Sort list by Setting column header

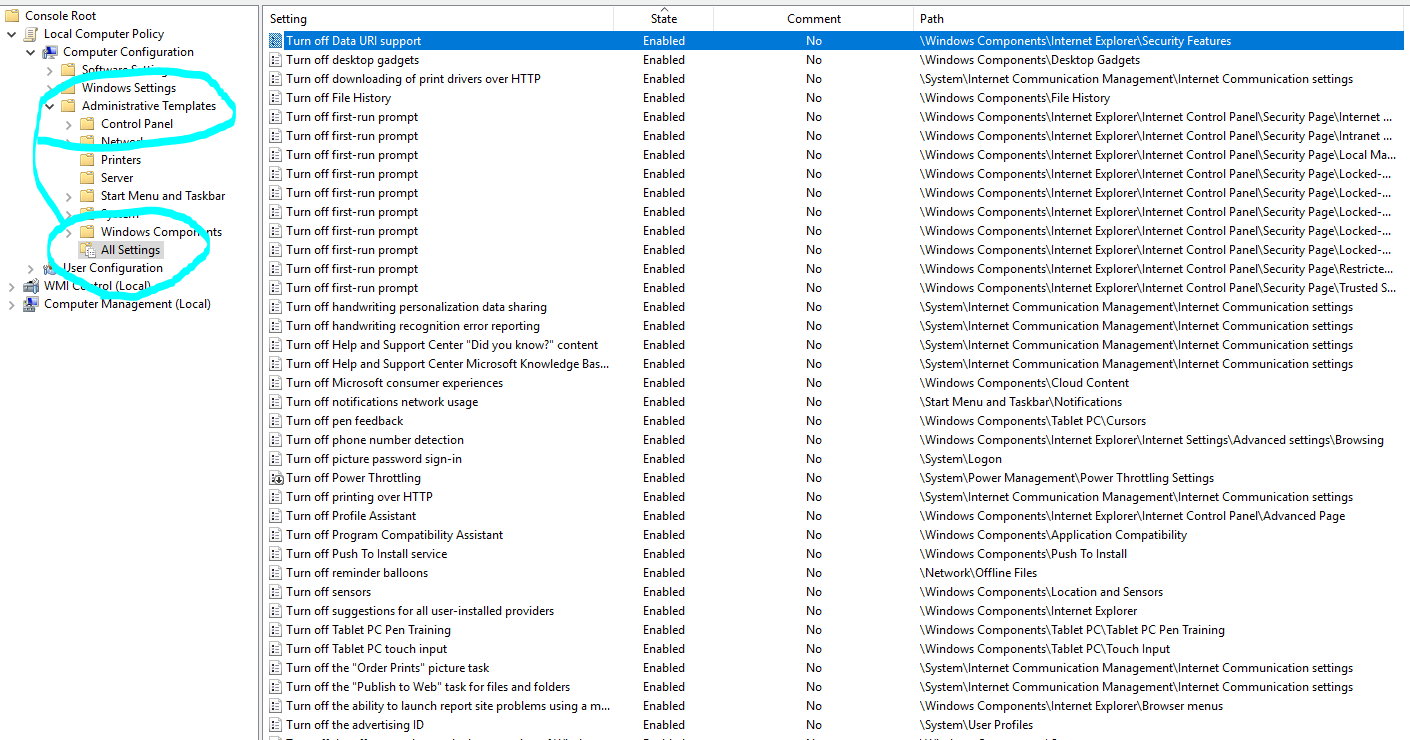coord(440,18)
